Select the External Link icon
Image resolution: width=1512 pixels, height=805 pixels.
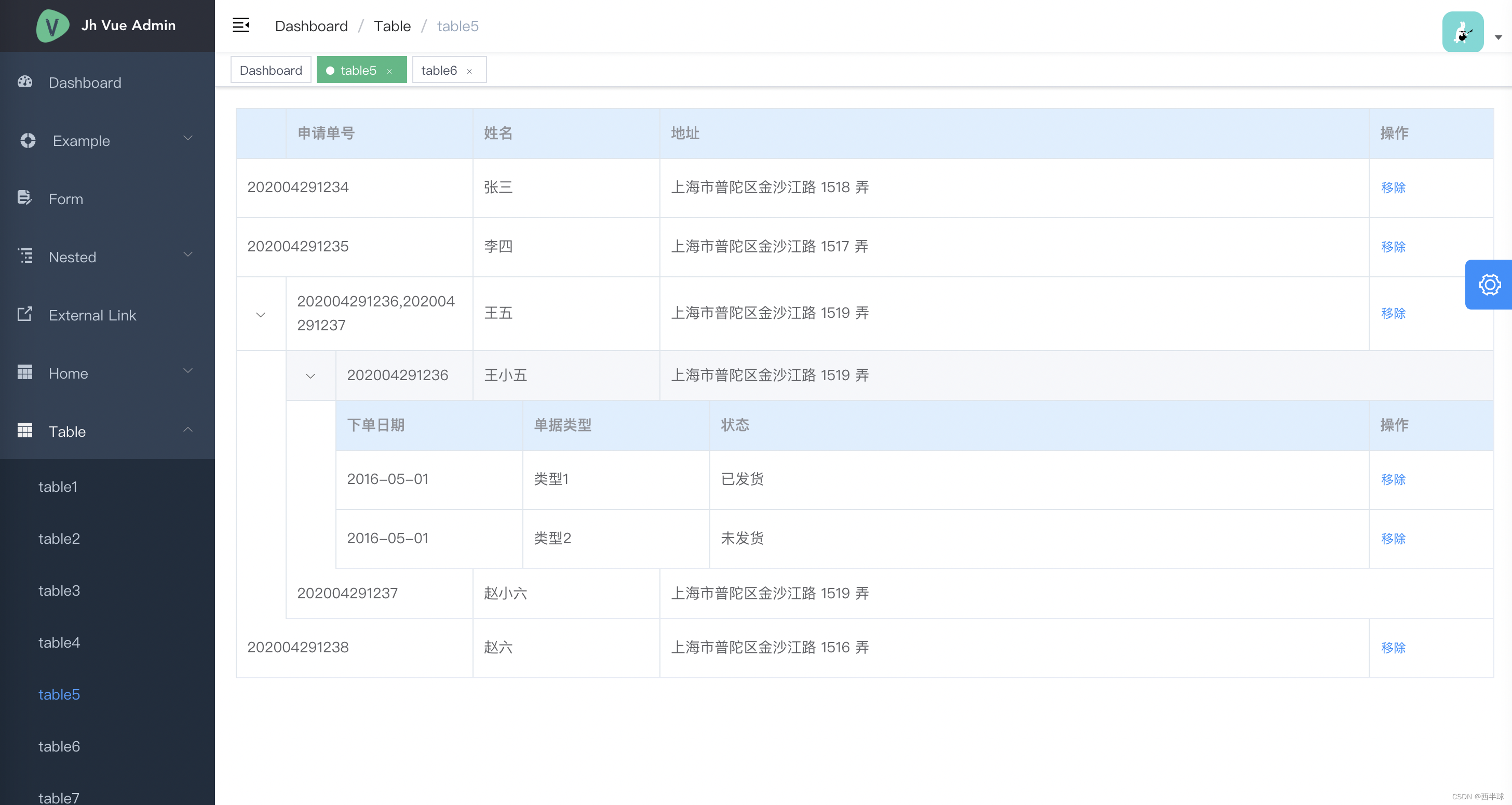pos(23,314)
